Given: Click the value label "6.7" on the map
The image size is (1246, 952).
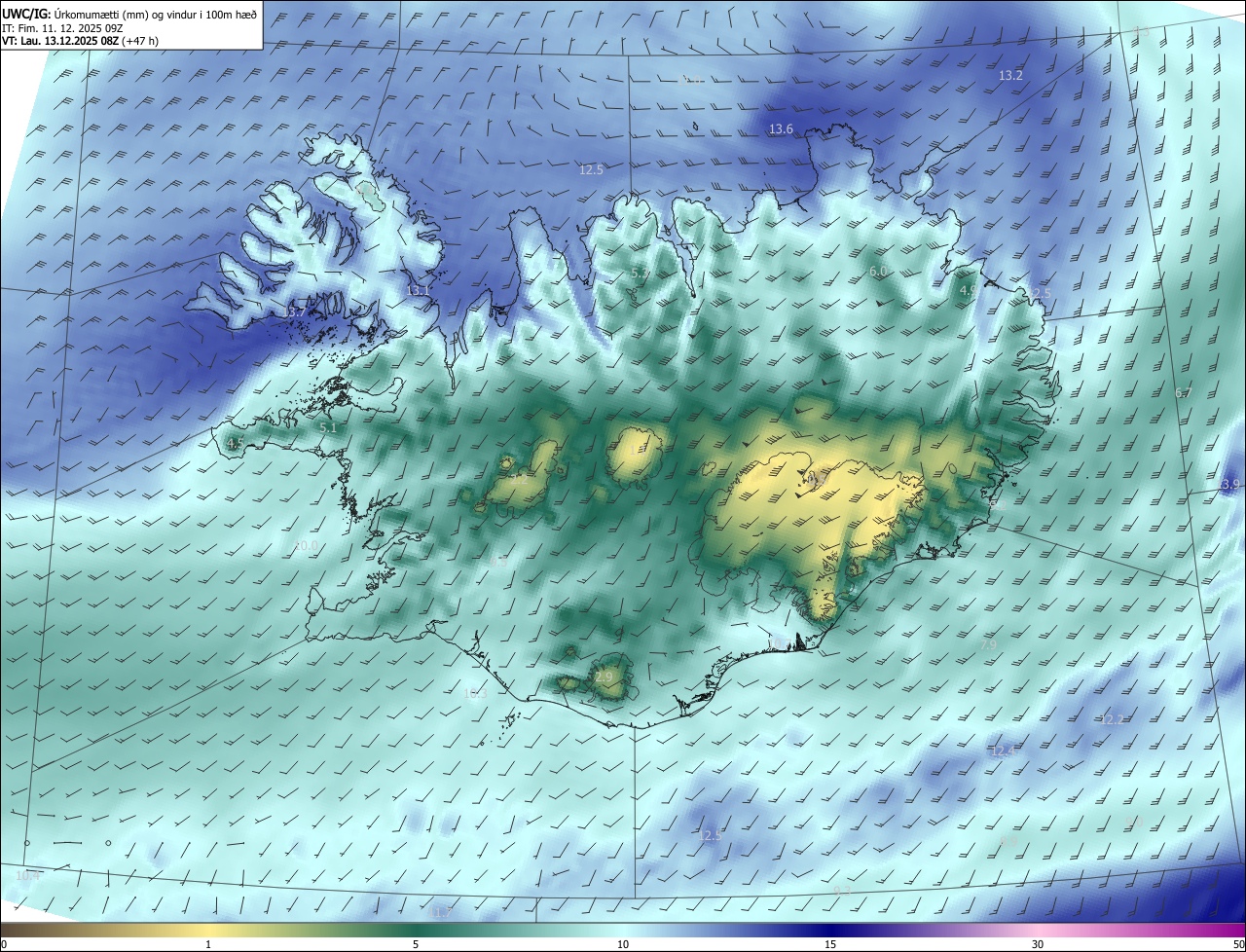Looking at the screenshot, I should [x=1184, y=393].
